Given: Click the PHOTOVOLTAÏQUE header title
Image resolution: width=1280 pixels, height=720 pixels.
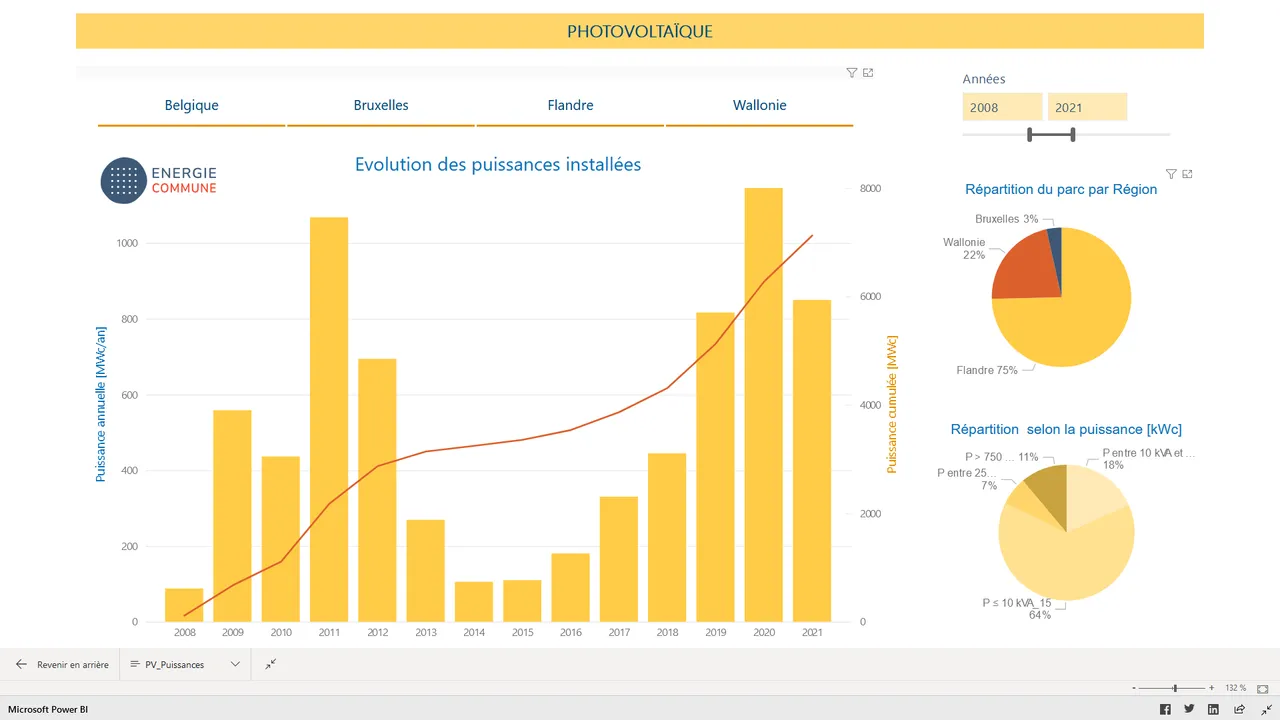Looking at the screenshot, I should pyautogui.click(x=640, y=31).
